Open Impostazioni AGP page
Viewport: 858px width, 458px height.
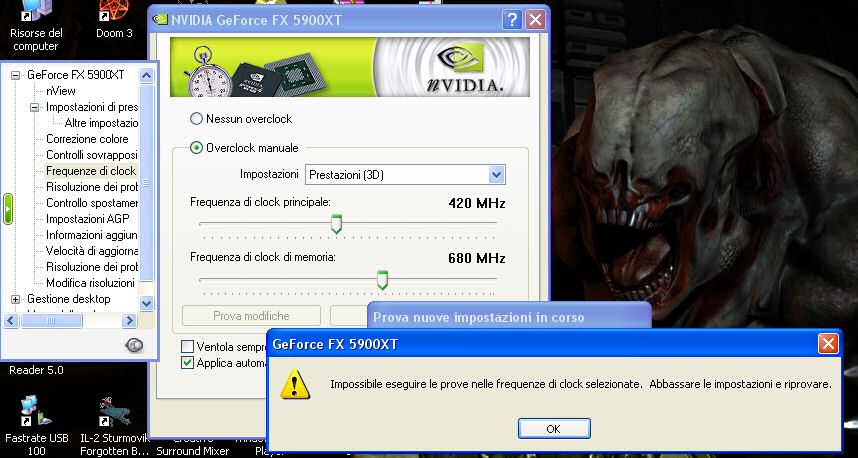pyautogui.click(x=88, y=219)
